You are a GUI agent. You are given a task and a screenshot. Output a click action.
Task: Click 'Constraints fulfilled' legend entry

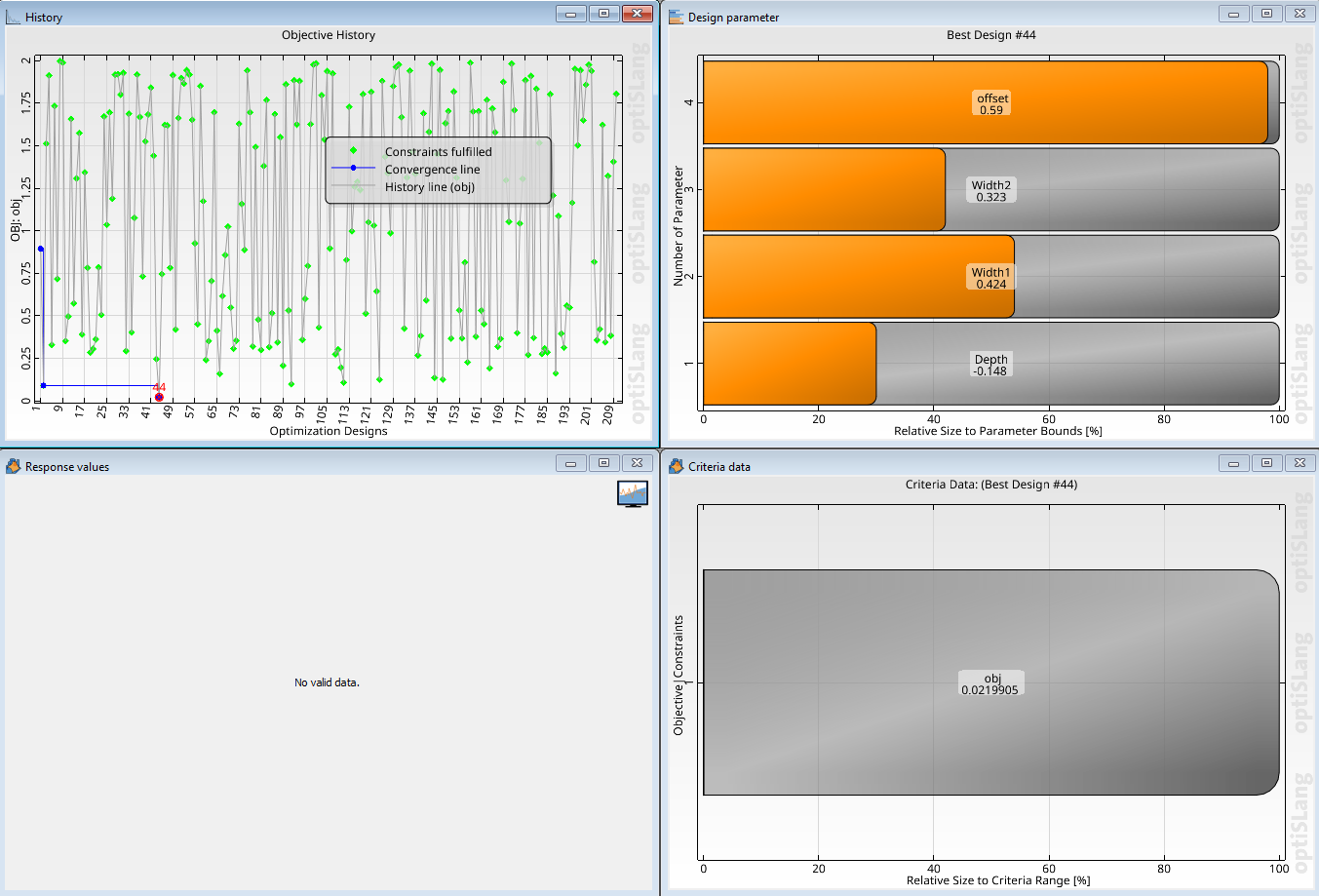click(x=438, y=152)
